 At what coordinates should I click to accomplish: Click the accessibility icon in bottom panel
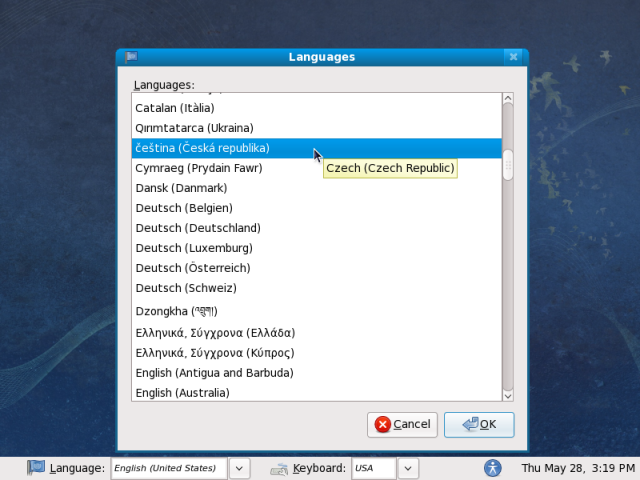[491, 467]
